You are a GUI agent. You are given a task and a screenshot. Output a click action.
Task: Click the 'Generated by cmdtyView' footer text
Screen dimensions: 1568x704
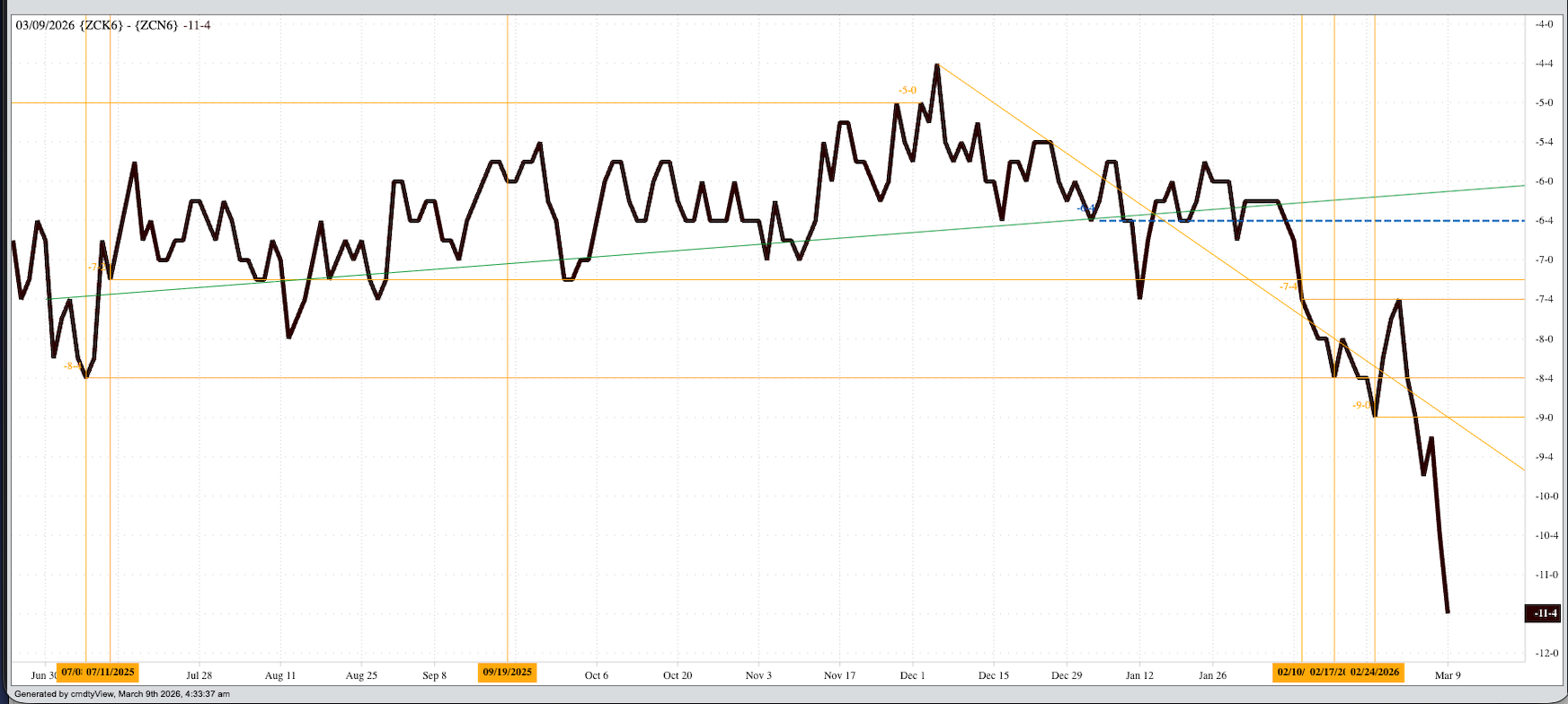[x=122, y=694]
